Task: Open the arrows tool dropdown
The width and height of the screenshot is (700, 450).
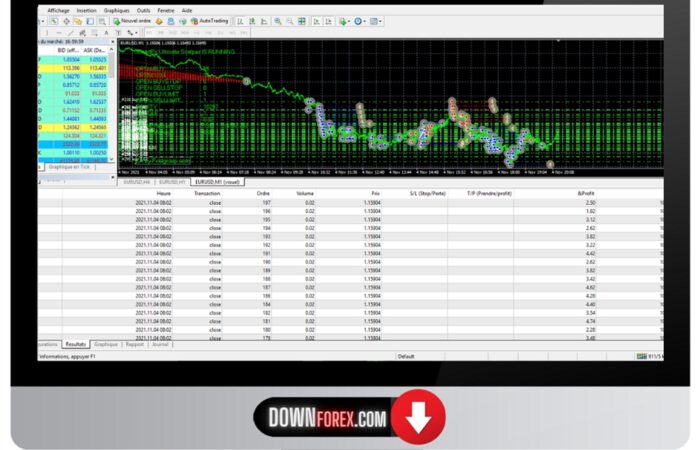Action: 132,33
